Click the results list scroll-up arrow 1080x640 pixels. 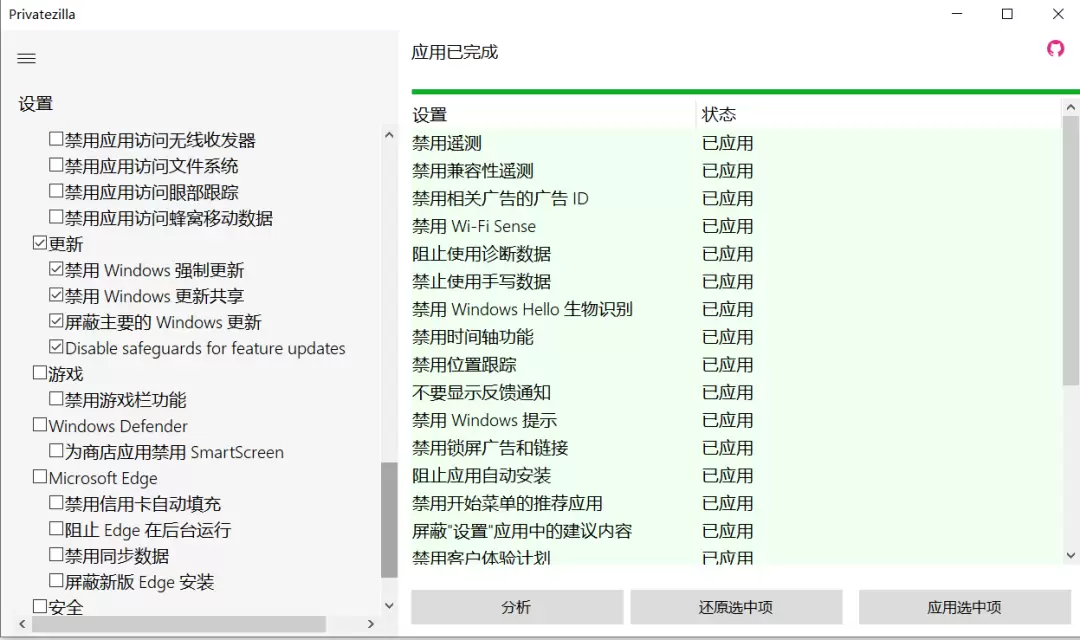coord(1070,107)
